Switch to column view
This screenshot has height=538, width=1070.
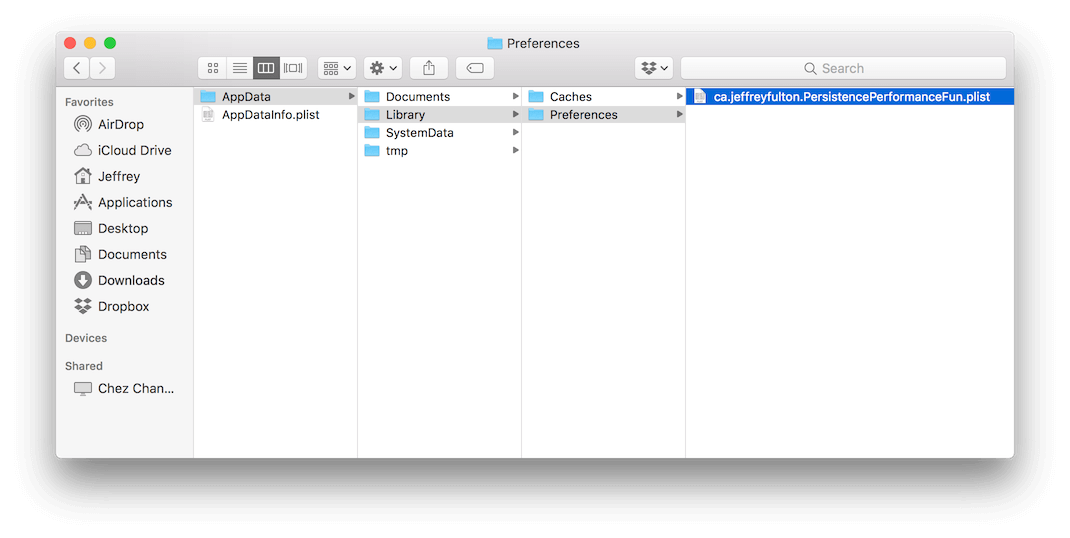coord(266,68)
